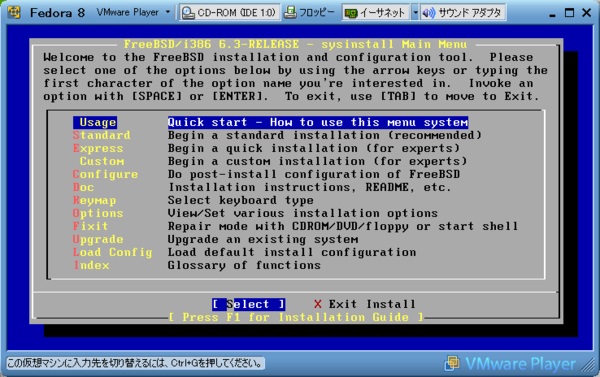The image size is (600, 377).
Task: Choose the Load Config entry
Action: coord(112,252)
